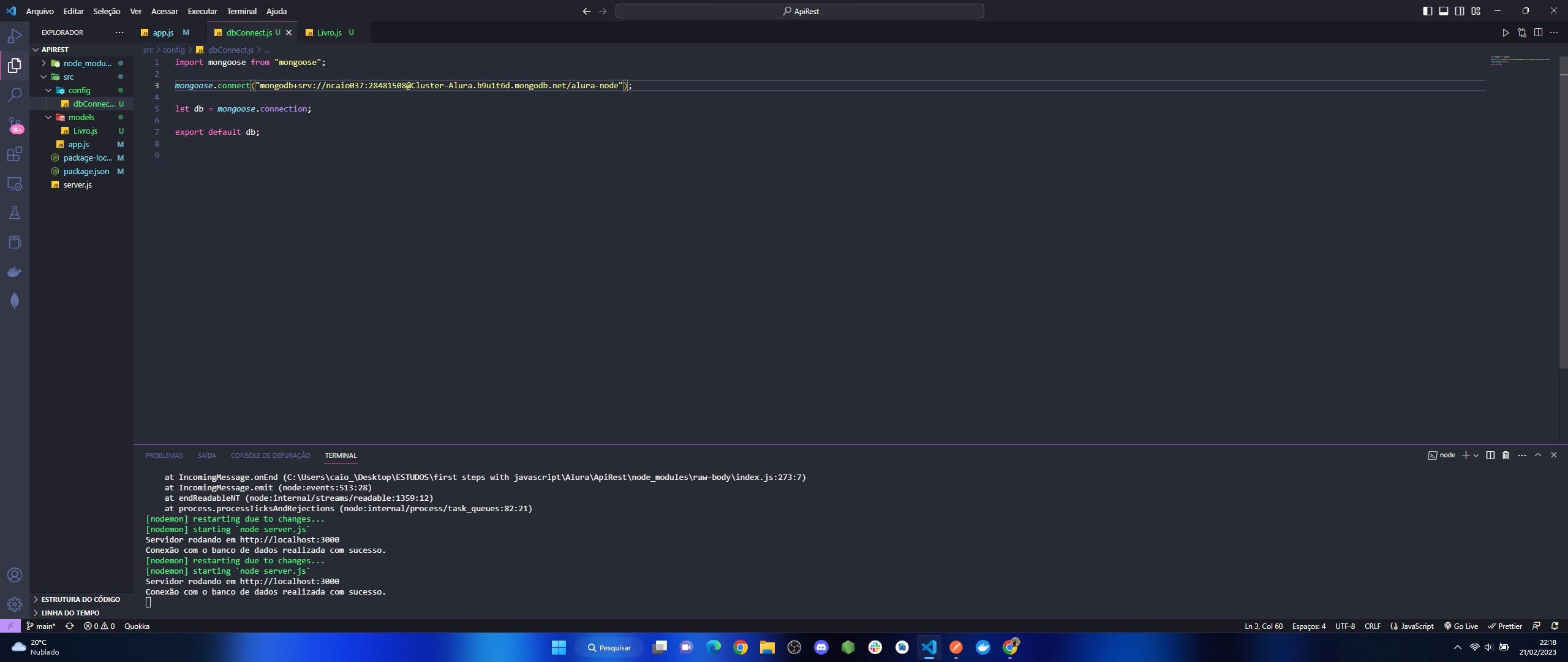Click Prettier in the status bar
The image size is (1568, 662).
pos(1505,626)
